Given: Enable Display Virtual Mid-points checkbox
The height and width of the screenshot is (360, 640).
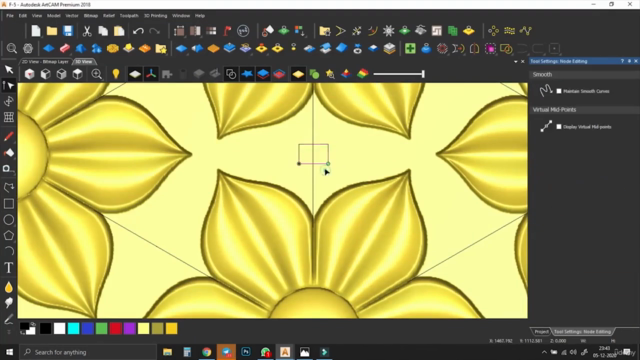Looking at the screenshot, I should pos(559,127).
